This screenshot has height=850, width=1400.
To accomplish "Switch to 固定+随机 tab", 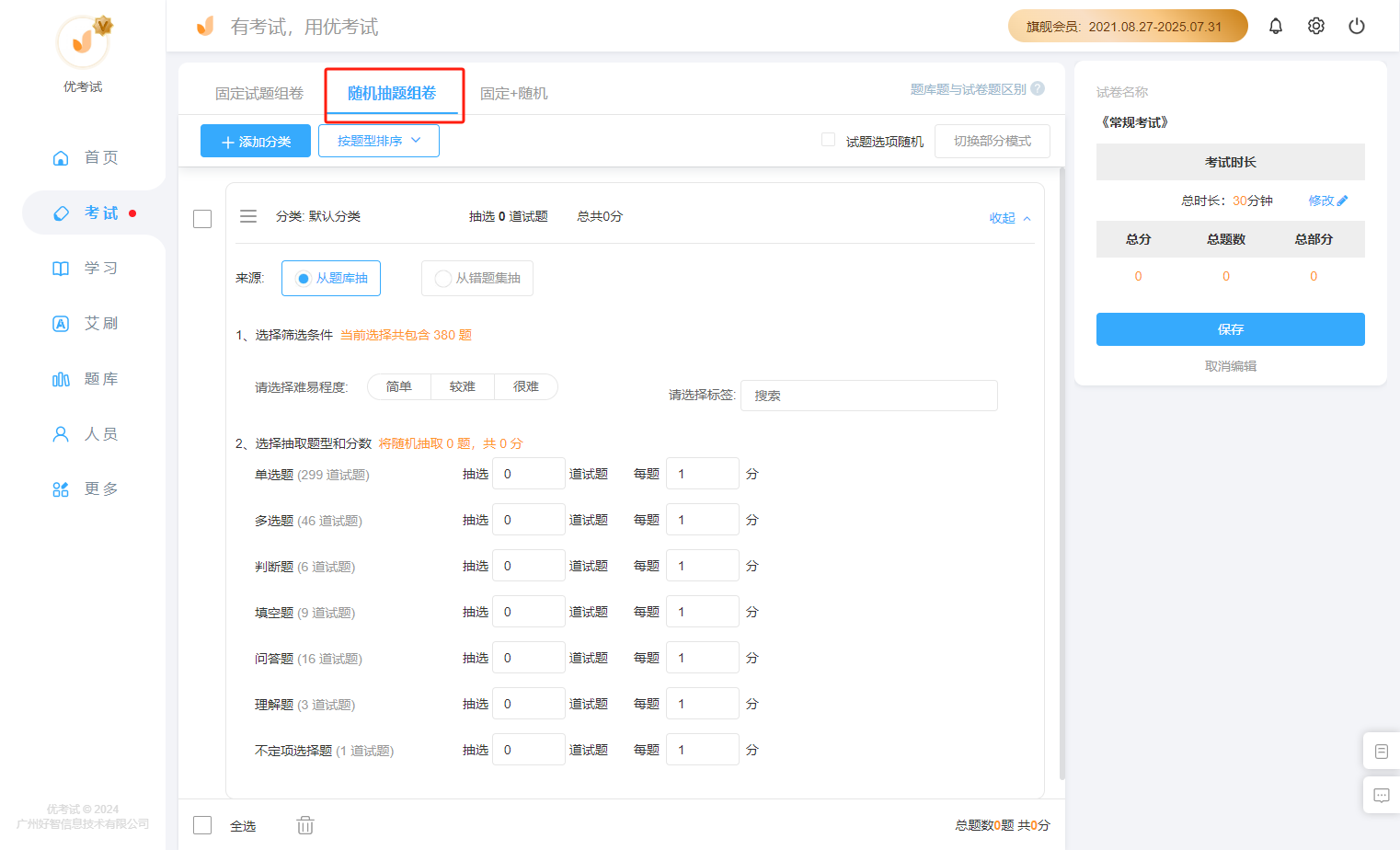I will click(x=513, y=93).
